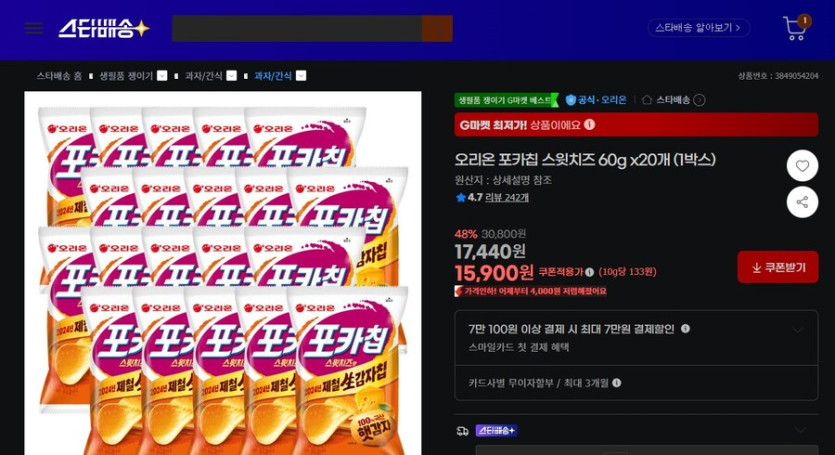This screenshot has height=455, width=835.
Task: Click the first 과자/간식 breadcrumb
Action: pyautogui.click(x=203, y=76)
